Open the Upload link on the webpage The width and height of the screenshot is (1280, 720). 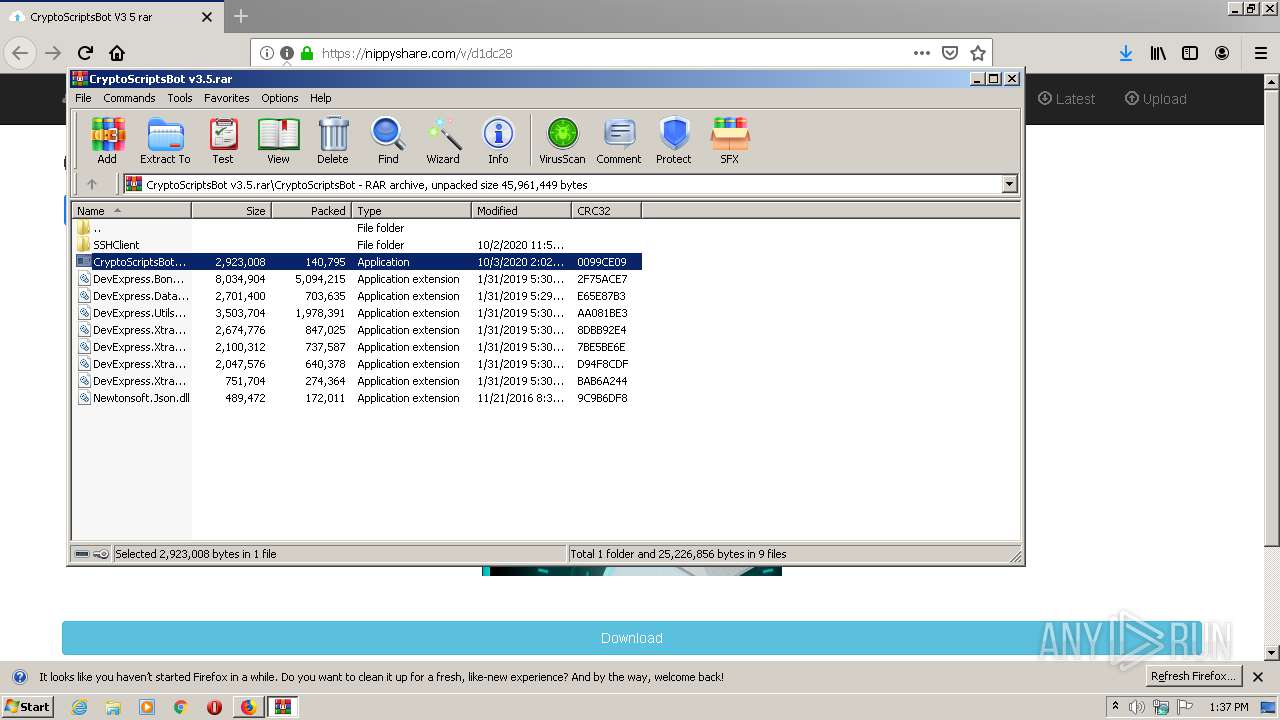pos(1155,99)
